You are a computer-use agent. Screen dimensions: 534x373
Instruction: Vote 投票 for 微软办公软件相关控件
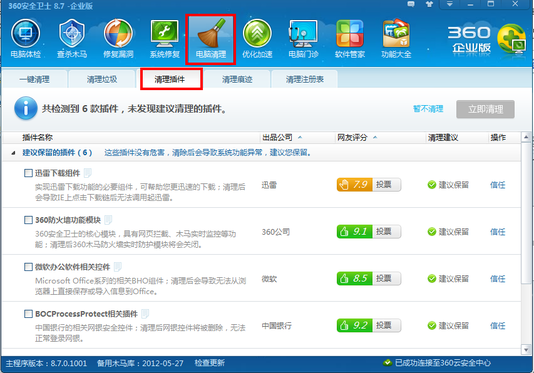(387, 279)
